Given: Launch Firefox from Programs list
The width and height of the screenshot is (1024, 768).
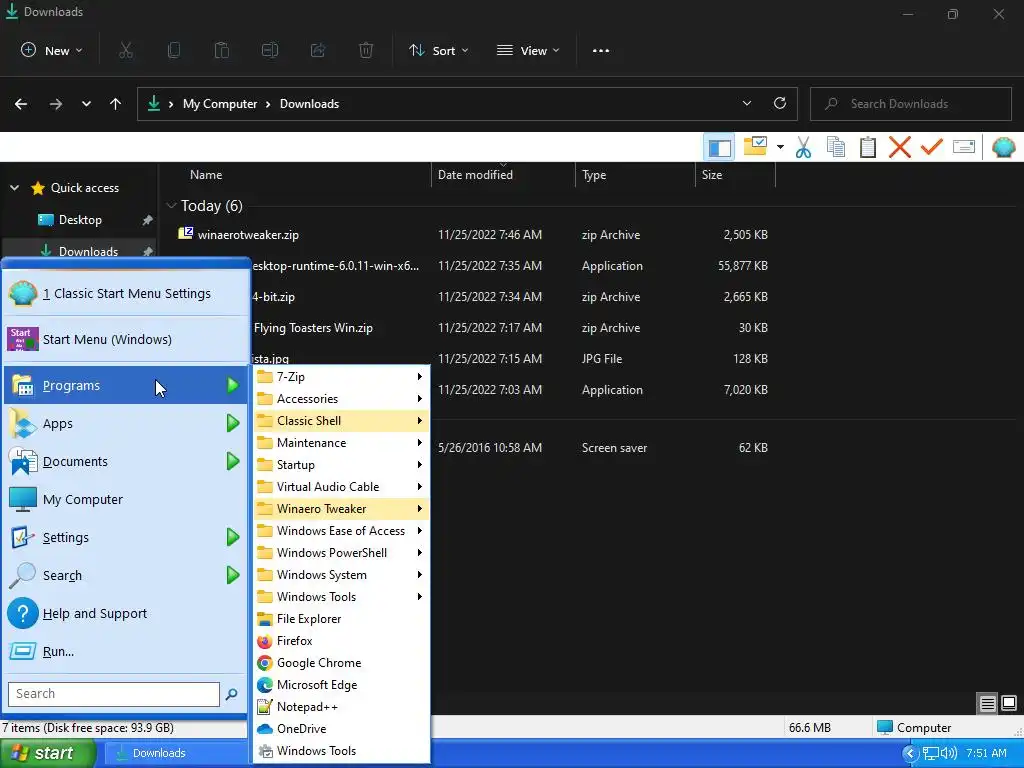Looking at the screenshot, I should tap(341, 641).
